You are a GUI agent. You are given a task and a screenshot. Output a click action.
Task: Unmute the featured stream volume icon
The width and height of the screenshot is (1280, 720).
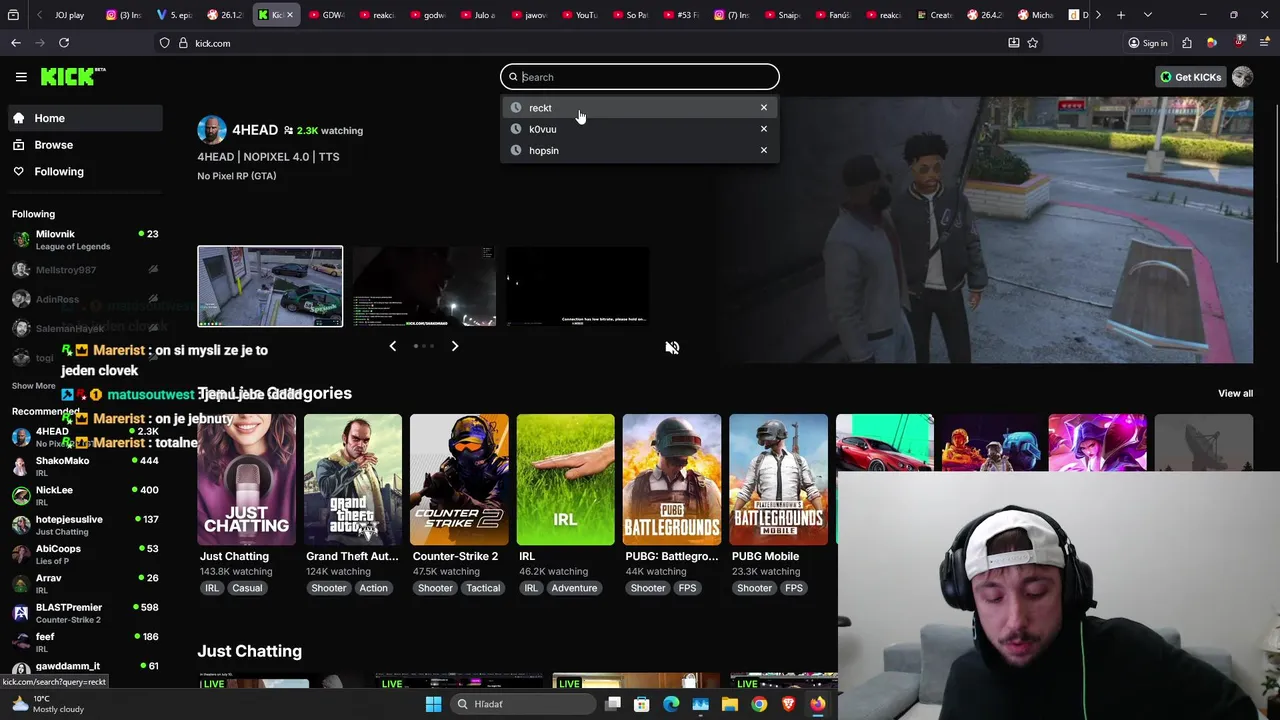(x=672, y=348)
